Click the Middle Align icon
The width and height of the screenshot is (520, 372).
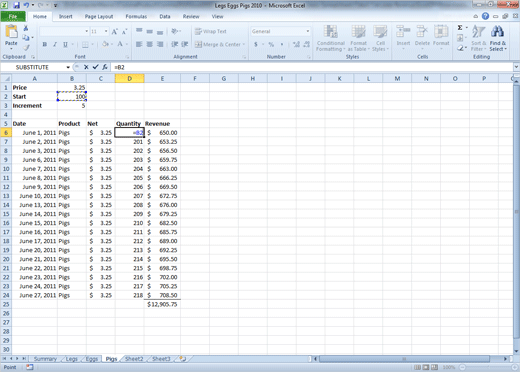tap(150, 31)
